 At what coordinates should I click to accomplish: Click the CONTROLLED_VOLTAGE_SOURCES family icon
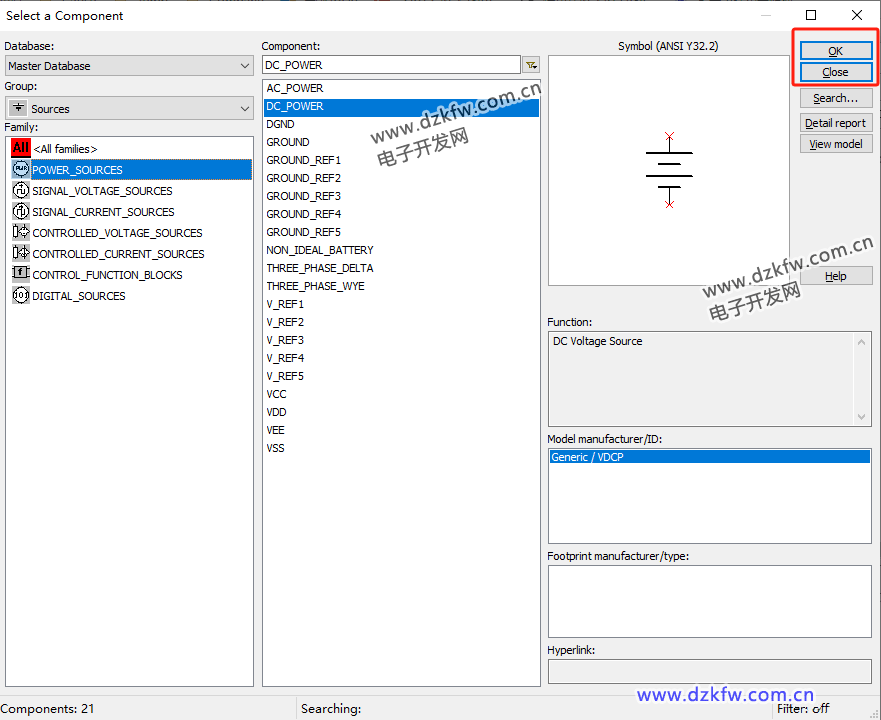point(20,232)
